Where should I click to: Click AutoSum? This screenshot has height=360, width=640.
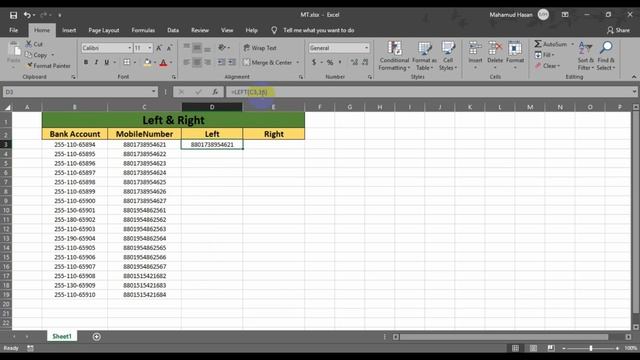click(551, 44)
